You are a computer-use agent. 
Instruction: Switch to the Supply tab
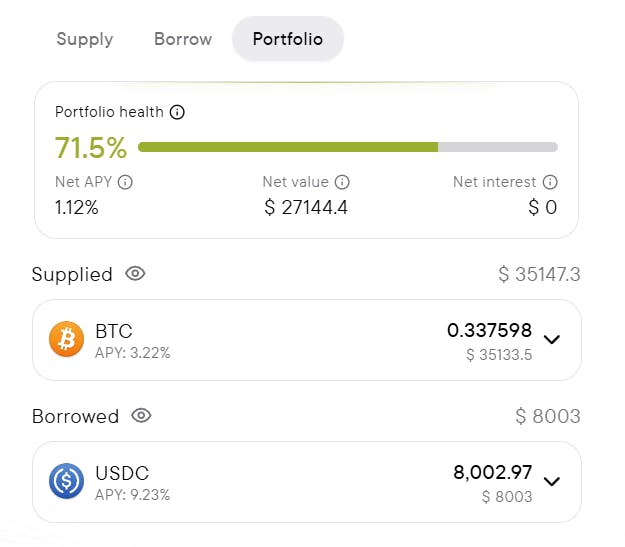[85, 39]
